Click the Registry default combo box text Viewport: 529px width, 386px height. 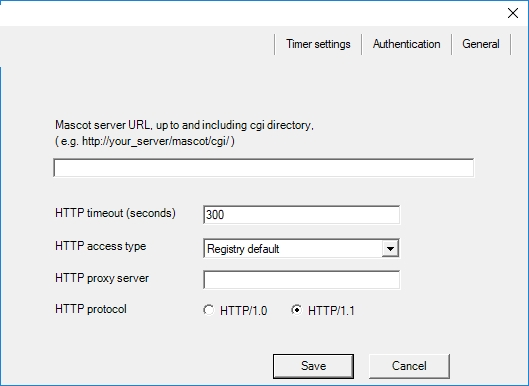click(243, 249)
